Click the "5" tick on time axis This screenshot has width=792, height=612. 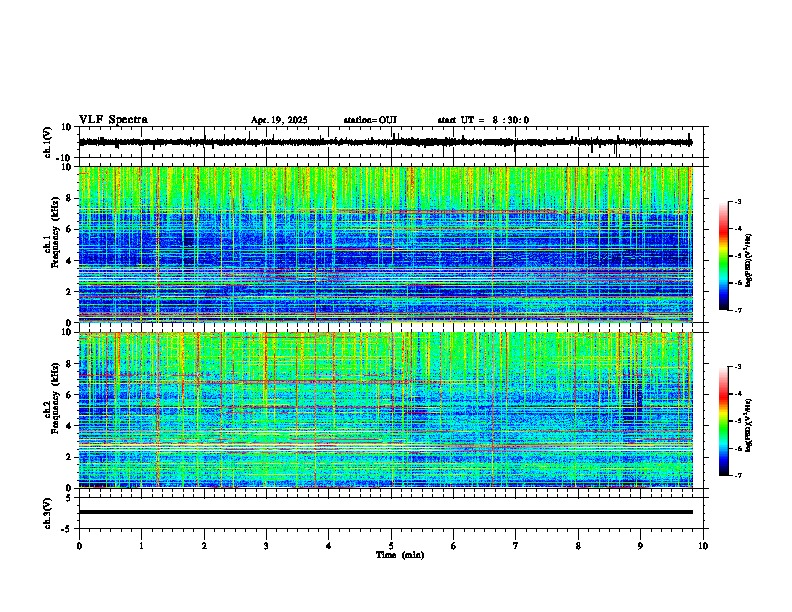(x=391, y=546)
